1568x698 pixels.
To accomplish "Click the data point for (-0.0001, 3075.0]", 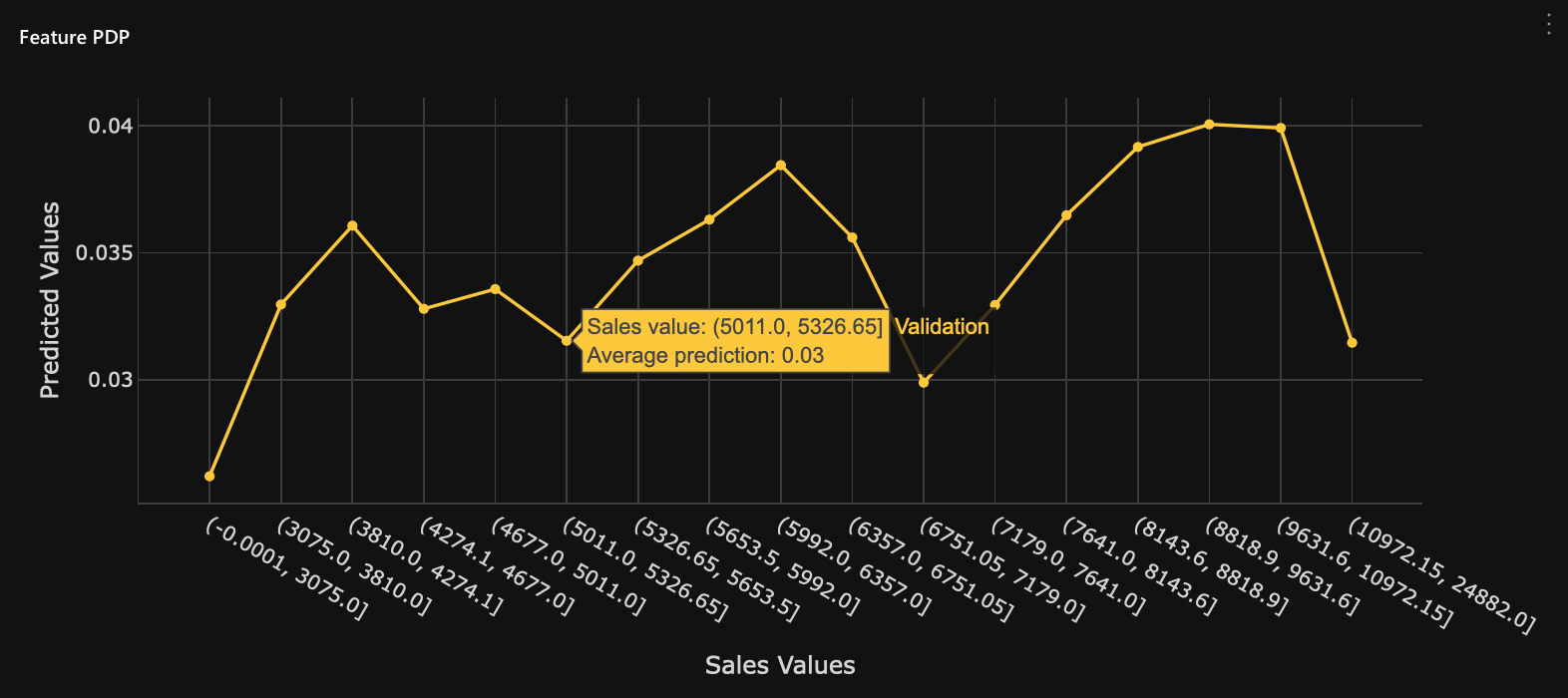I will point(209,477).
